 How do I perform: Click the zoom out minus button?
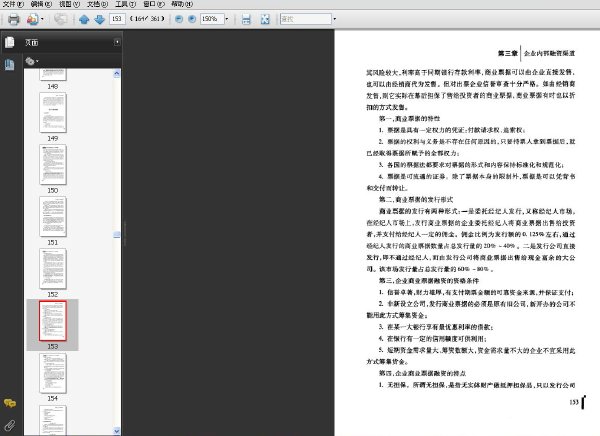tap(179, 19)
